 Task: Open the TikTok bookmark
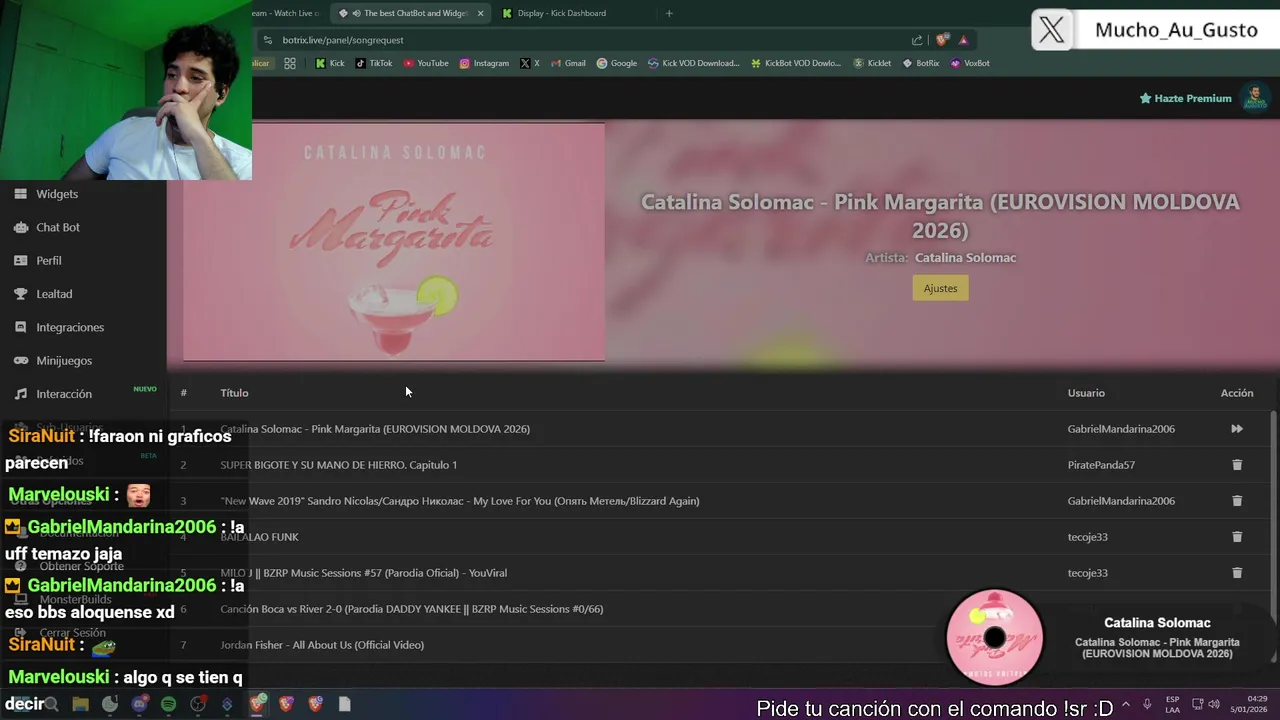[374, 63]
